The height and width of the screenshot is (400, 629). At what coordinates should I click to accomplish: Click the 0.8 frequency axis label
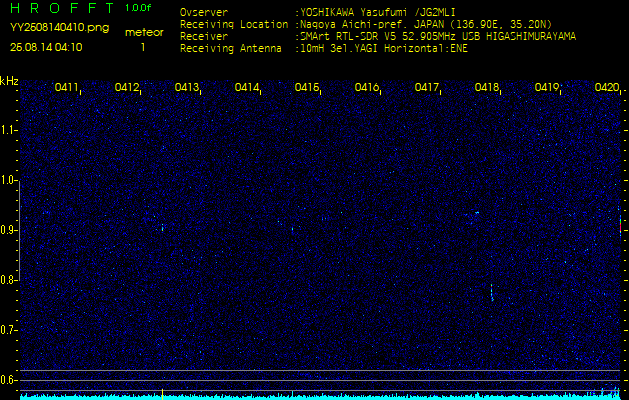click(8, 280)
